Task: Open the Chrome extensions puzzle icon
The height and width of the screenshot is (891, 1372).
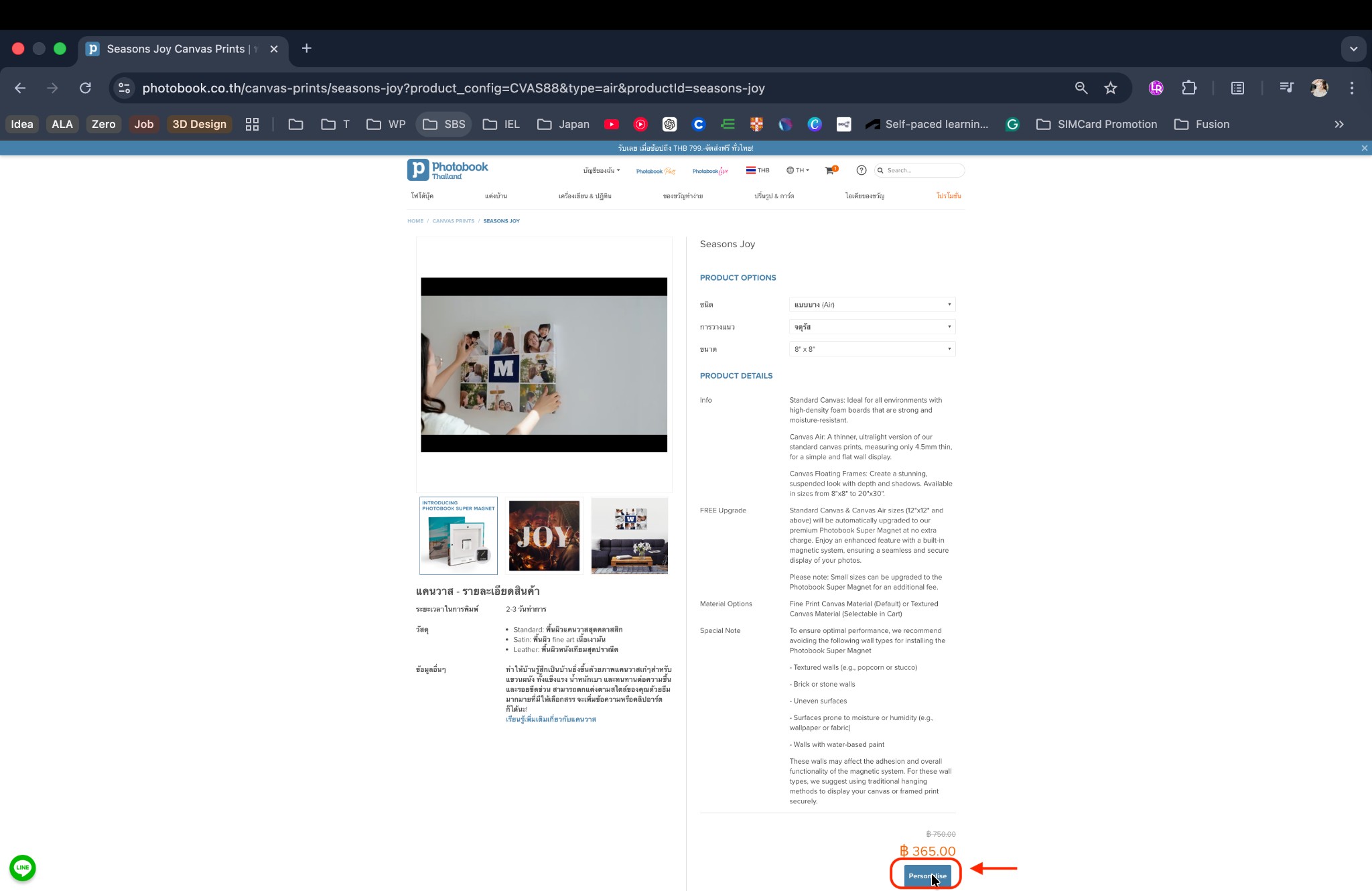Action: point(1189,88)
